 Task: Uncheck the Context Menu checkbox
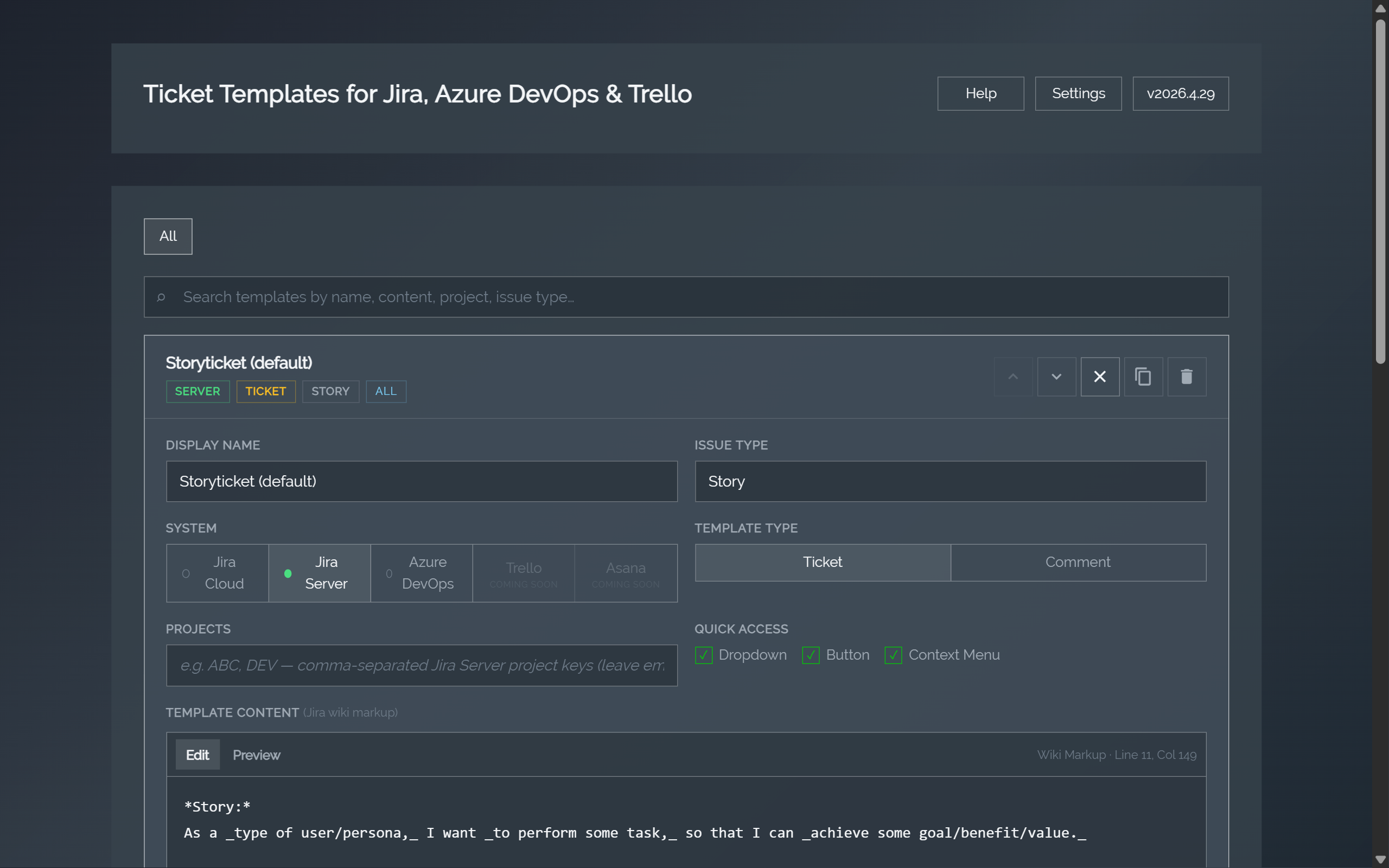893,655
